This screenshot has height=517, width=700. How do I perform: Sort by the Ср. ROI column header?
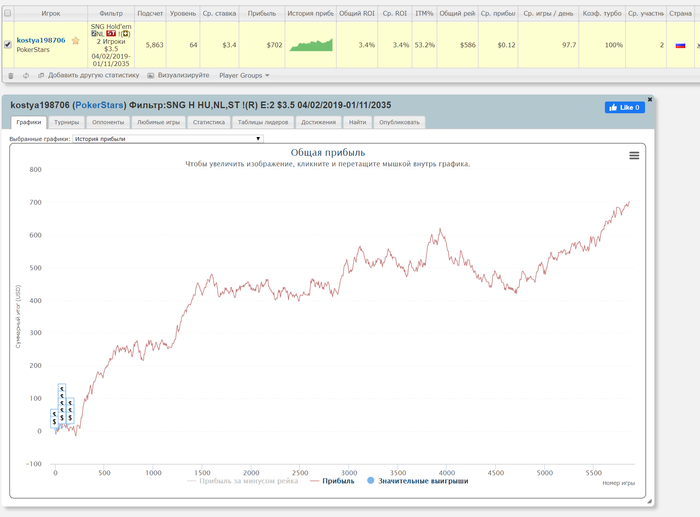[x=395, y=13]
